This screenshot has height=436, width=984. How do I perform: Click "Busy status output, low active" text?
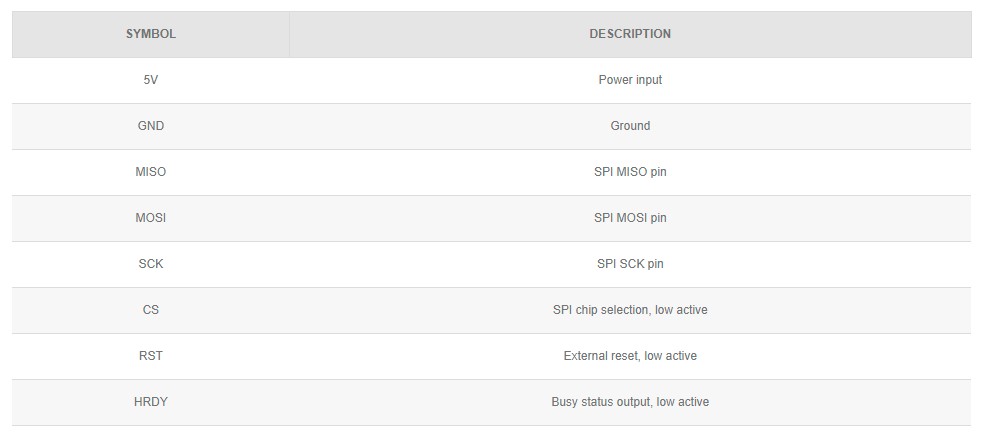(630, 402)
